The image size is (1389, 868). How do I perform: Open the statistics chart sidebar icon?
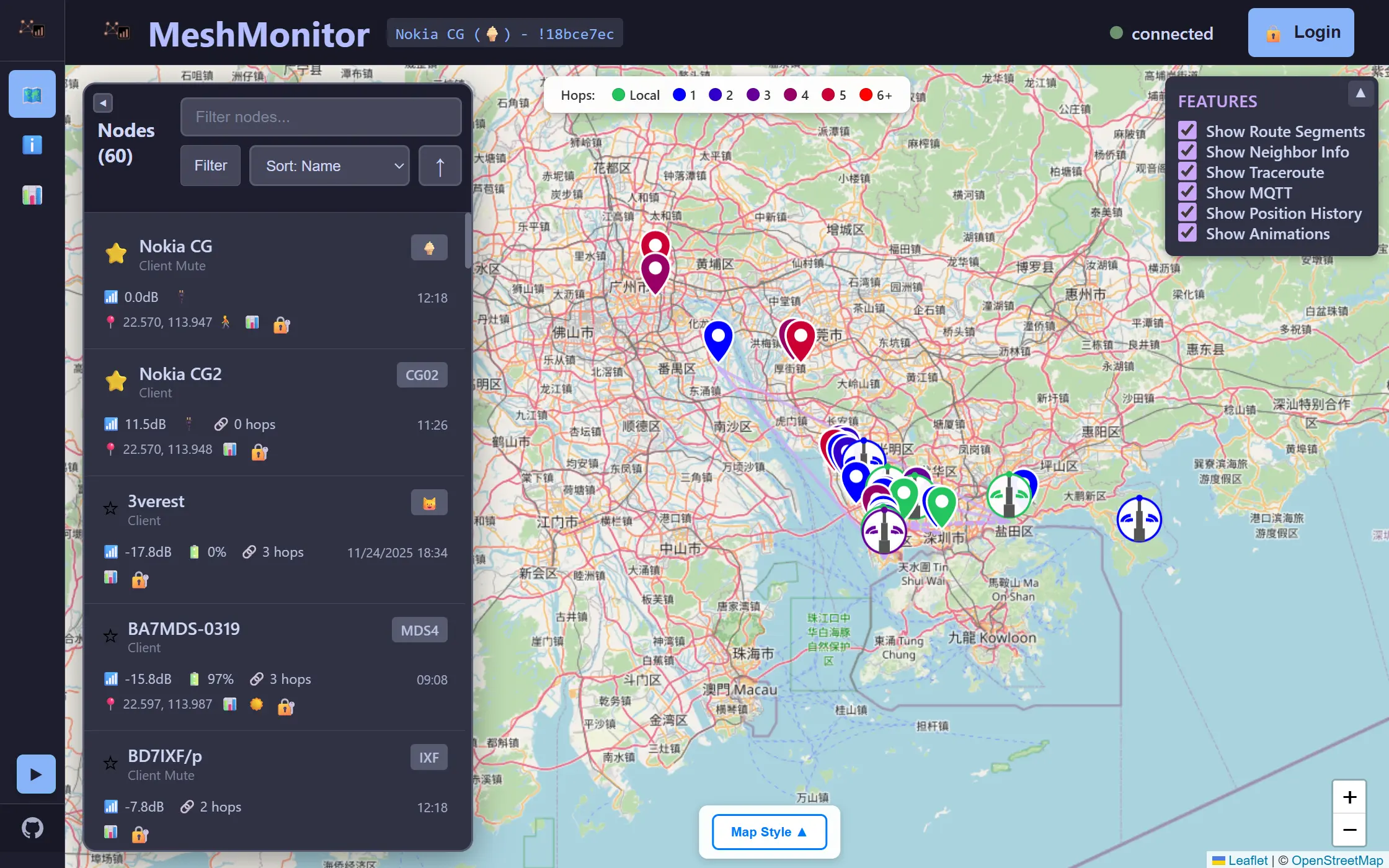(x=32, y=195)
